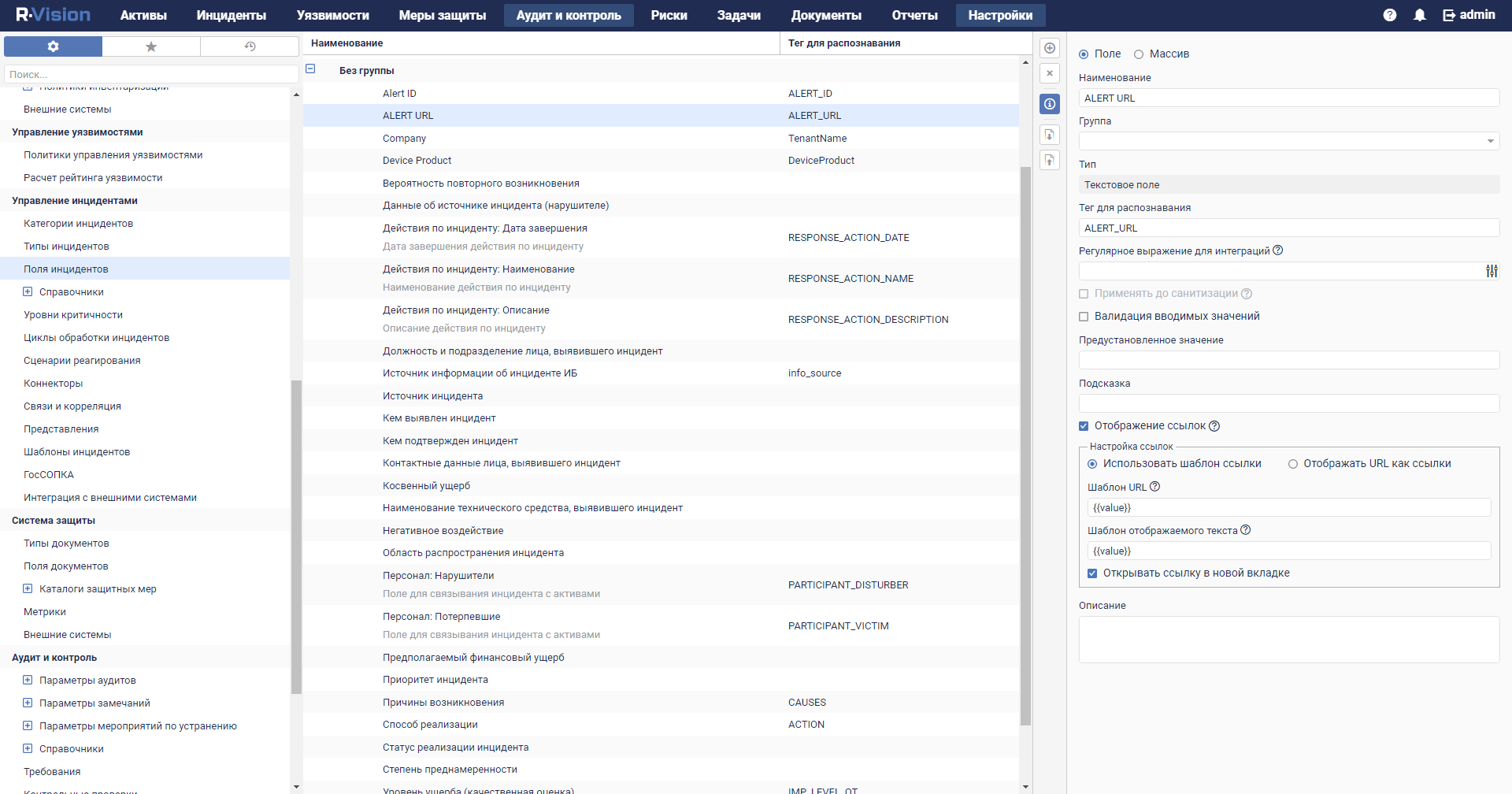Collapse the Без группы group
1512x794 pixels.
point(310,69)
